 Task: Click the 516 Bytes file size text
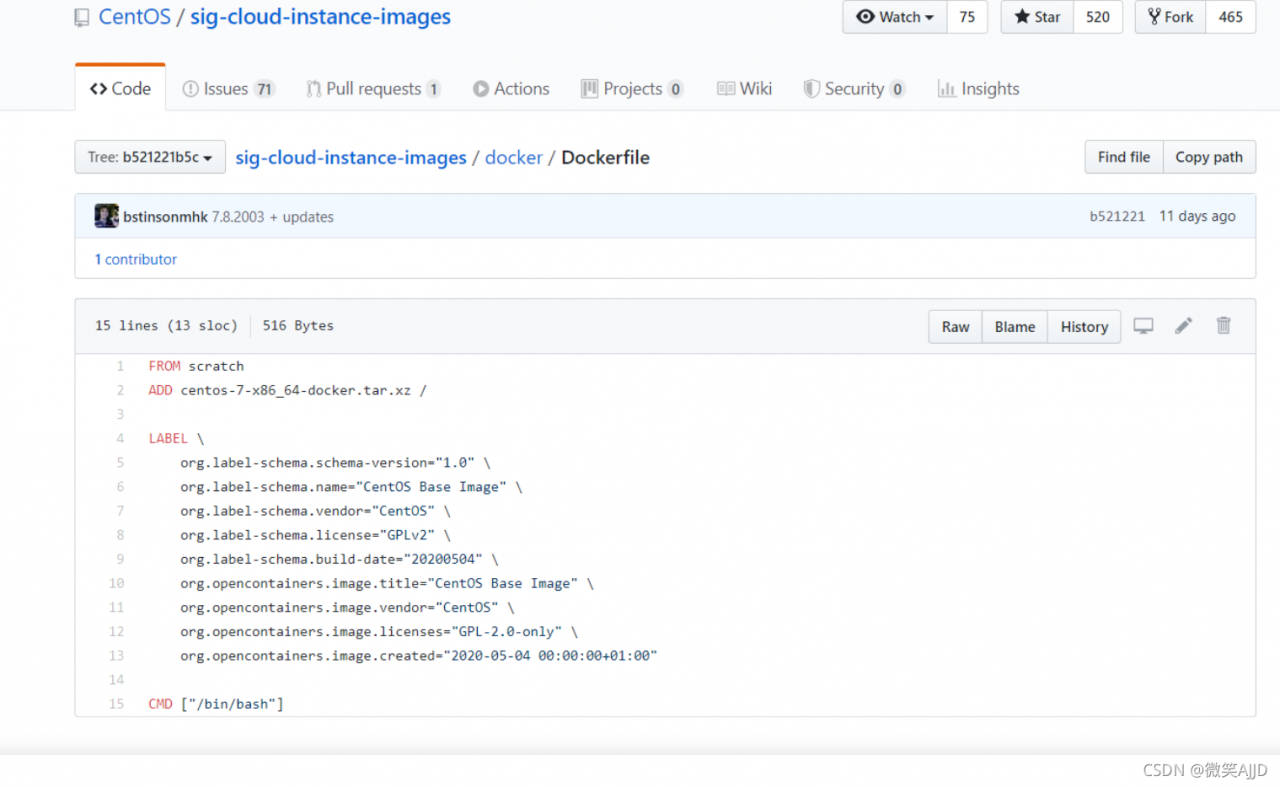pos(298,326)
